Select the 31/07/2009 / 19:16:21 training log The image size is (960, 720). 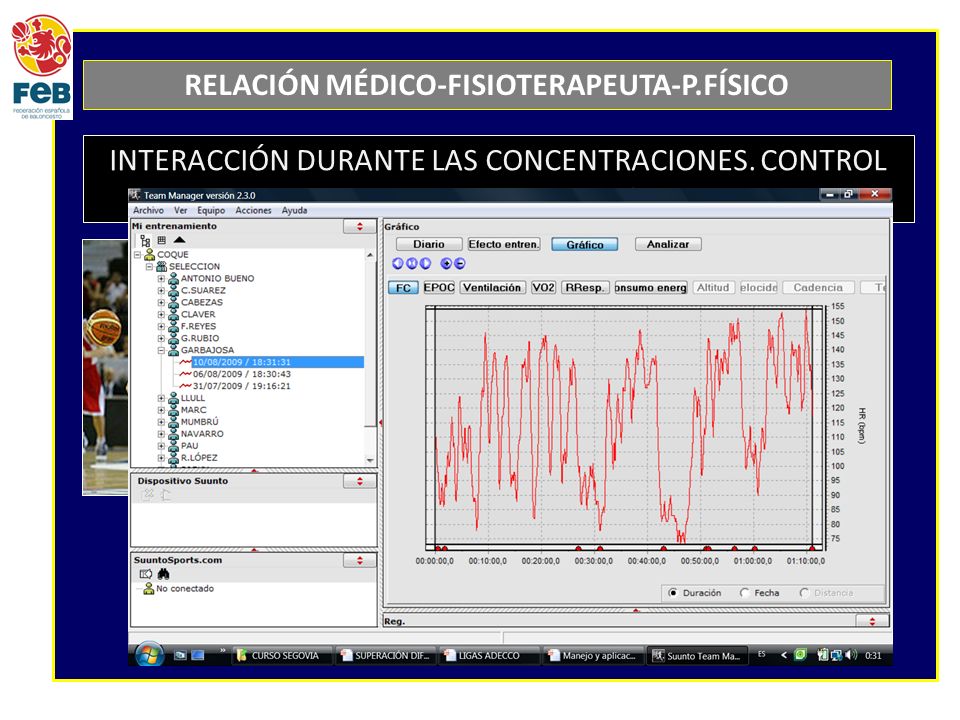tap(242, 386)
